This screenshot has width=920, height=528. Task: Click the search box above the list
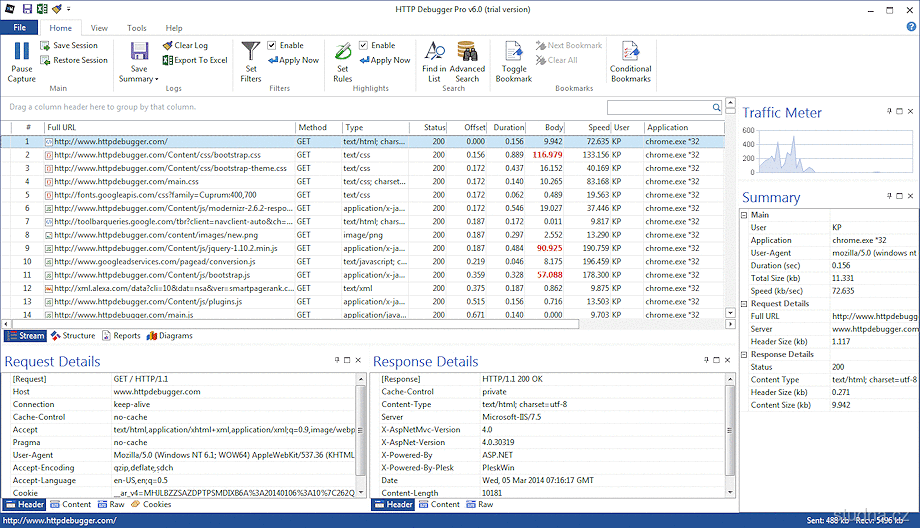click(x=662, y=107)
